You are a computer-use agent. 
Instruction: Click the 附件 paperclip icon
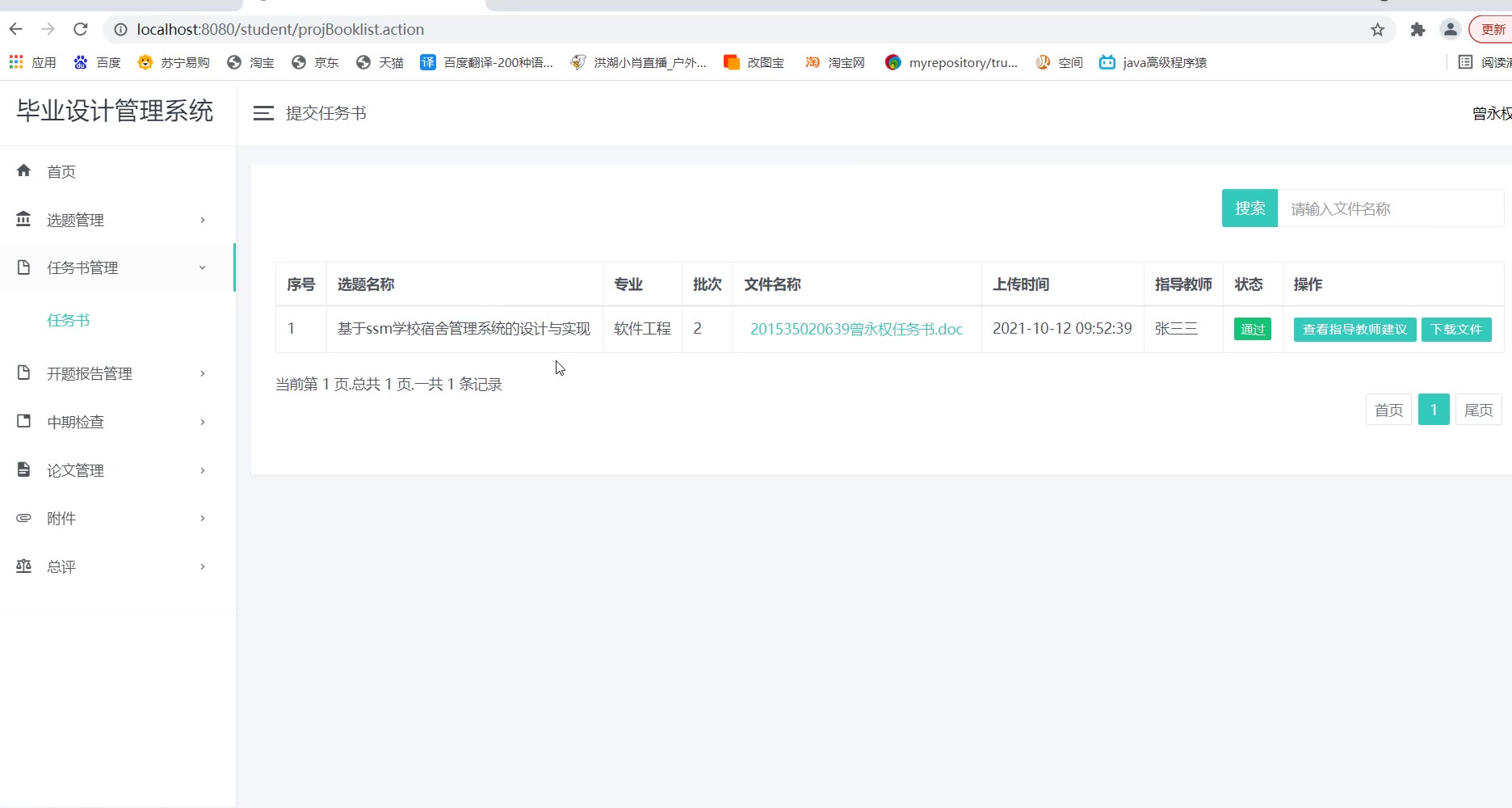coord(23,518)
